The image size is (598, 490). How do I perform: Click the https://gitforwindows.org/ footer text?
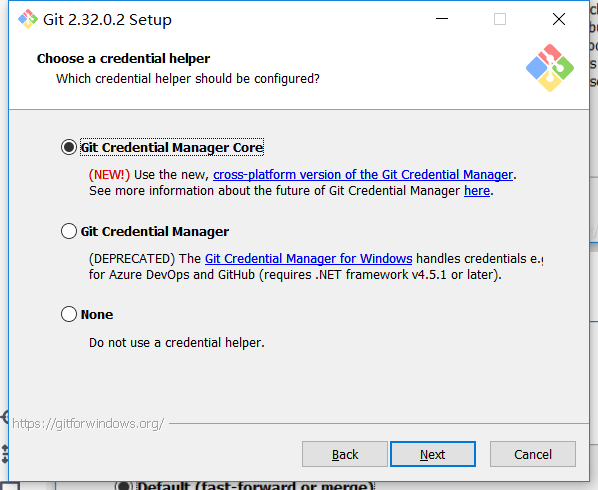pyautogui.click(x=88, y=424)
